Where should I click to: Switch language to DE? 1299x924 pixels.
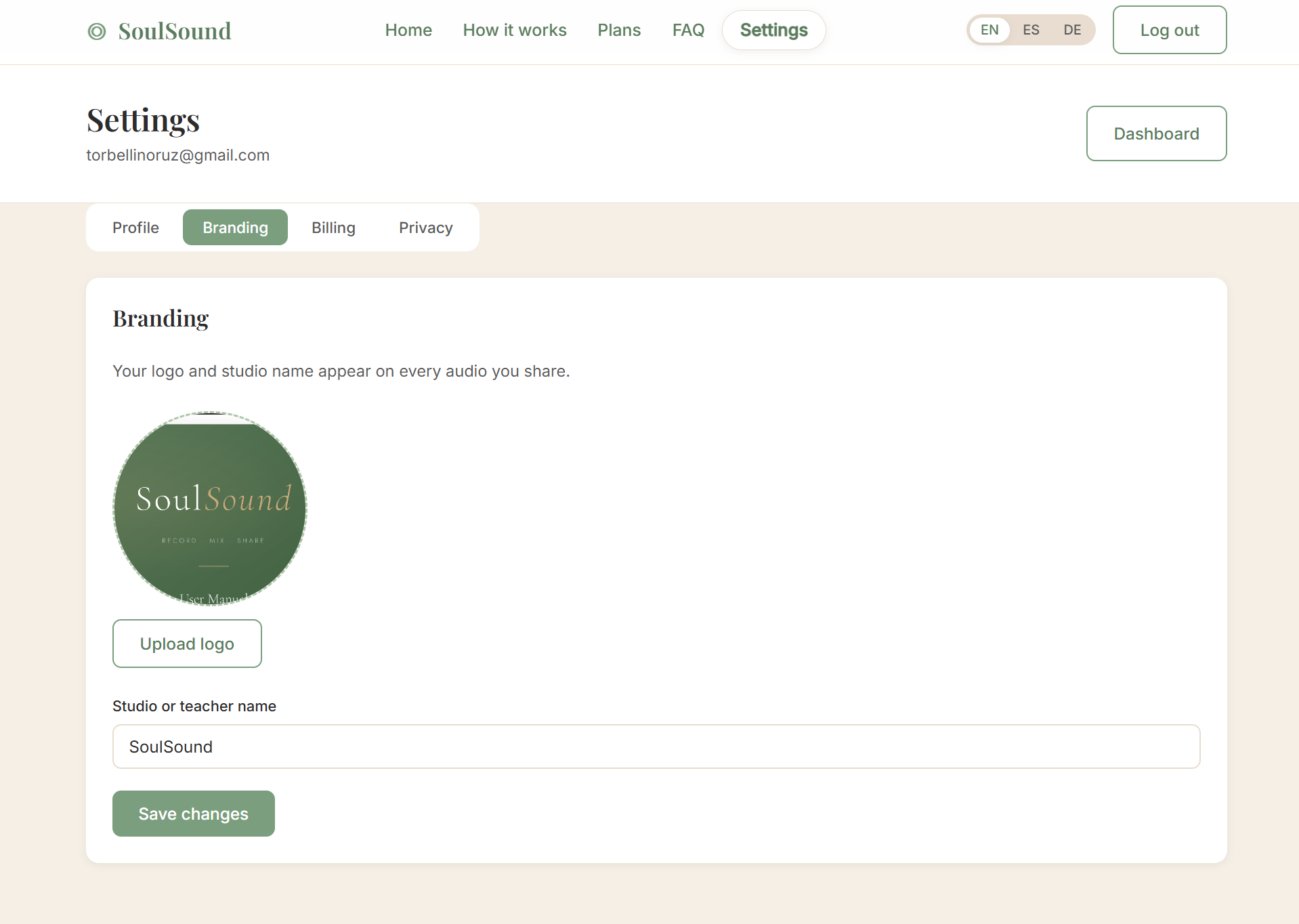1072,30
